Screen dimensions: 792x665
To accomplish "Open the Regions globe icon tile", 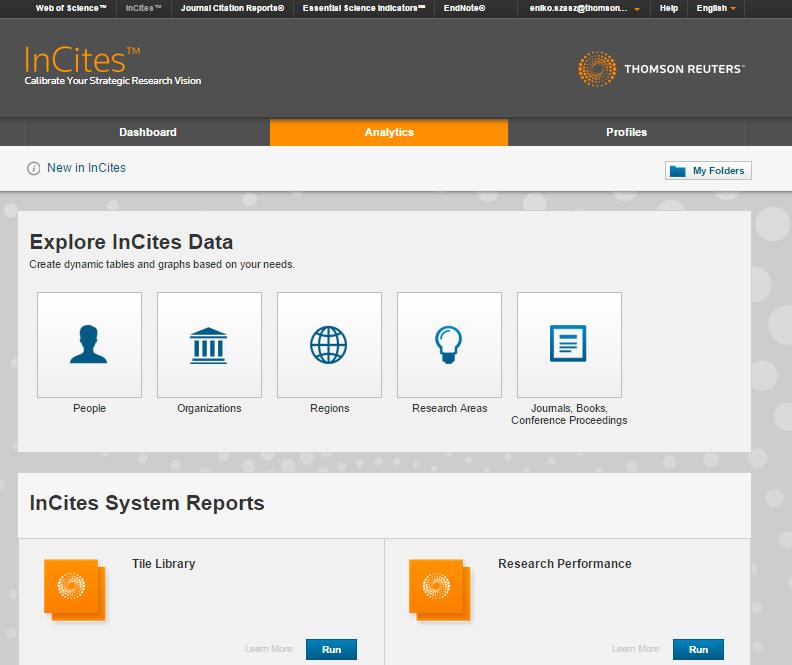I will click(329, 345).
